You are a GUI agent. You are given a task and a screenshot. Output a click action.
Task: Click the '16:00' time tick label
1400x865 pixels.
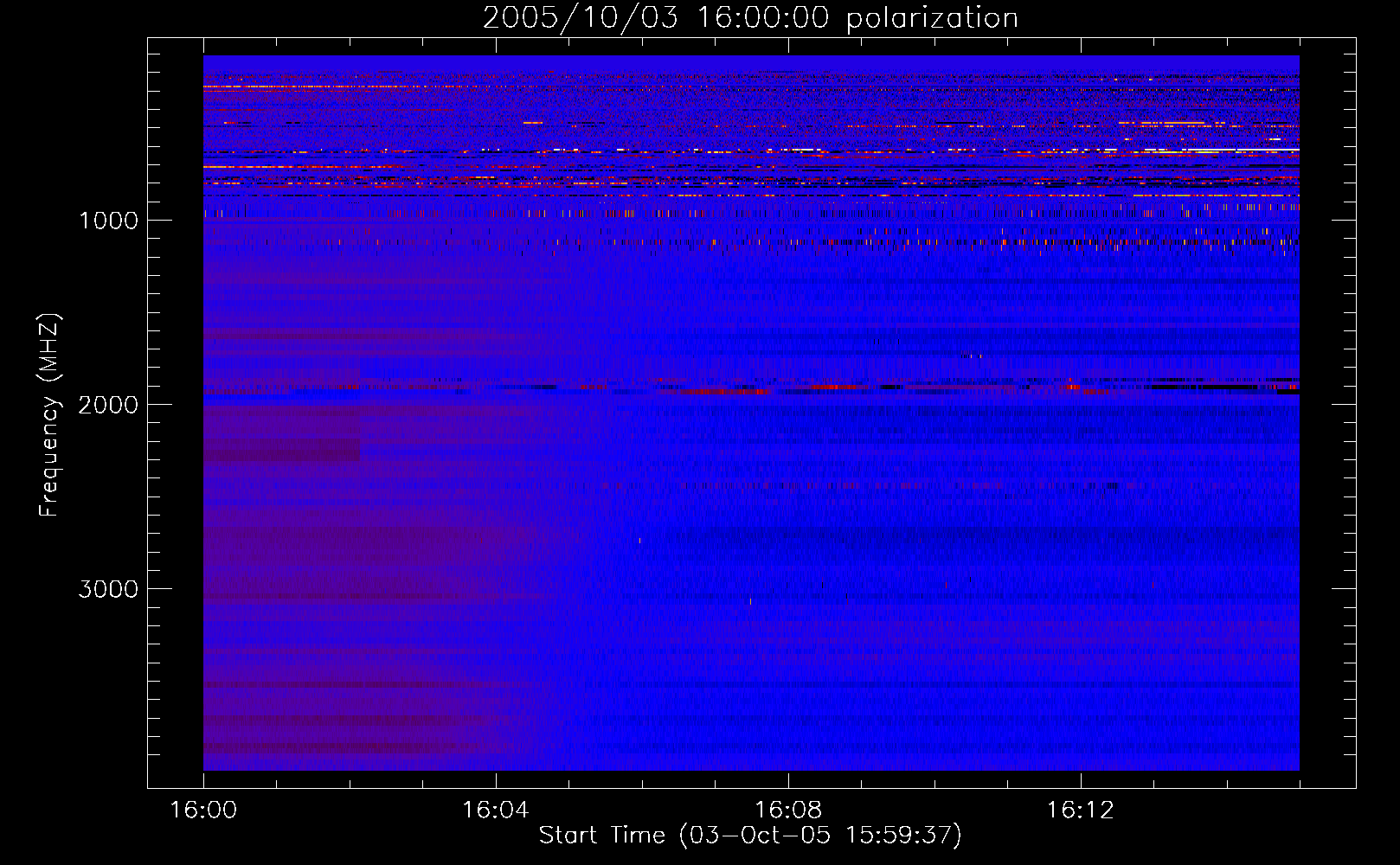pyautogui.click(x=203, y=811)
